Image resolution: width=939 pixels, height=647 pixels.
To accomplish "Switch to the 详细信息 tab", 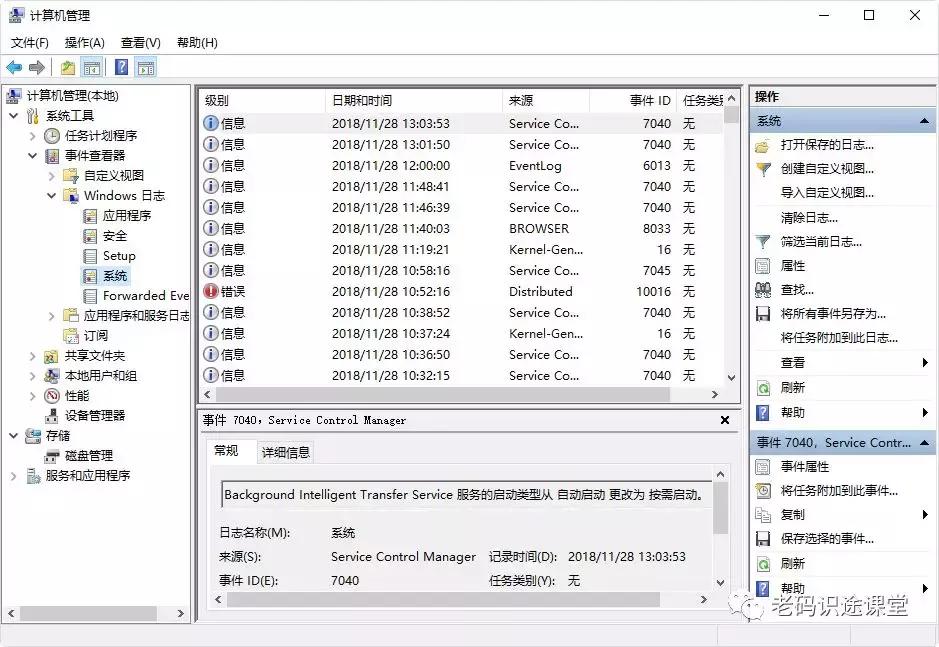I will pyautogui.click(x=285, y=451).
